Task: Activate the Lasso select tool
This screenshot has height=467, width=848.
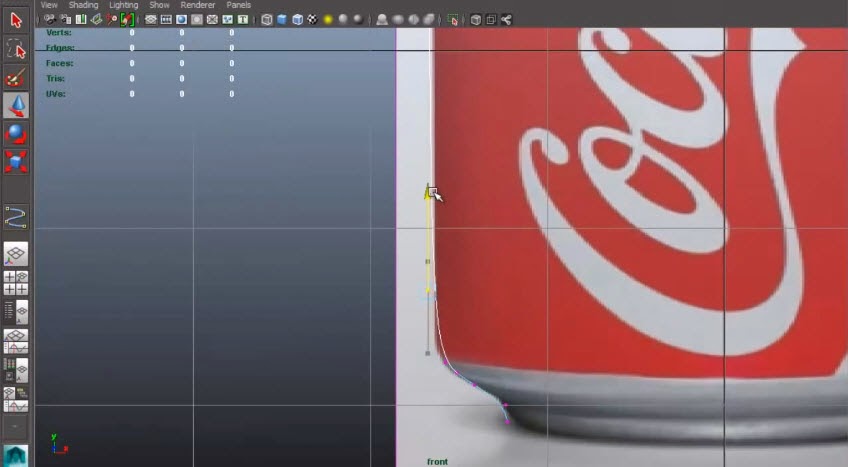Action: [x=16, y=49]
